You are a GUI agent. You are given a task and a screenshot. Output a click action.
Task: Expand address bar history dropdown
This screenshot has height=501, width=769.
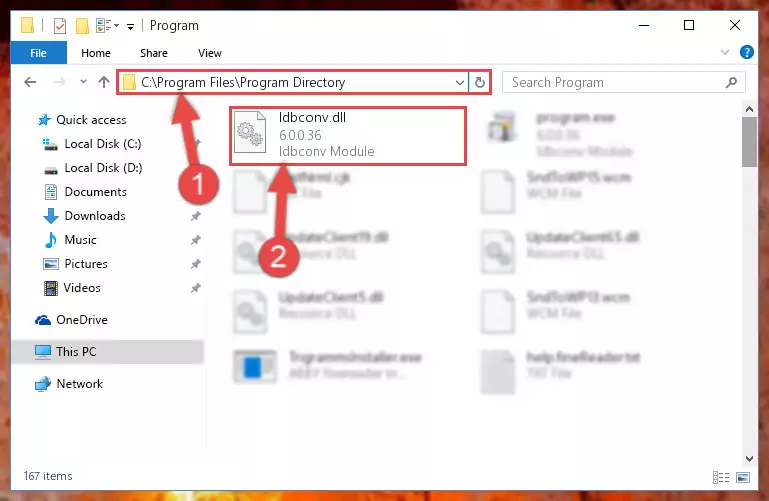(x=460, y=82)
